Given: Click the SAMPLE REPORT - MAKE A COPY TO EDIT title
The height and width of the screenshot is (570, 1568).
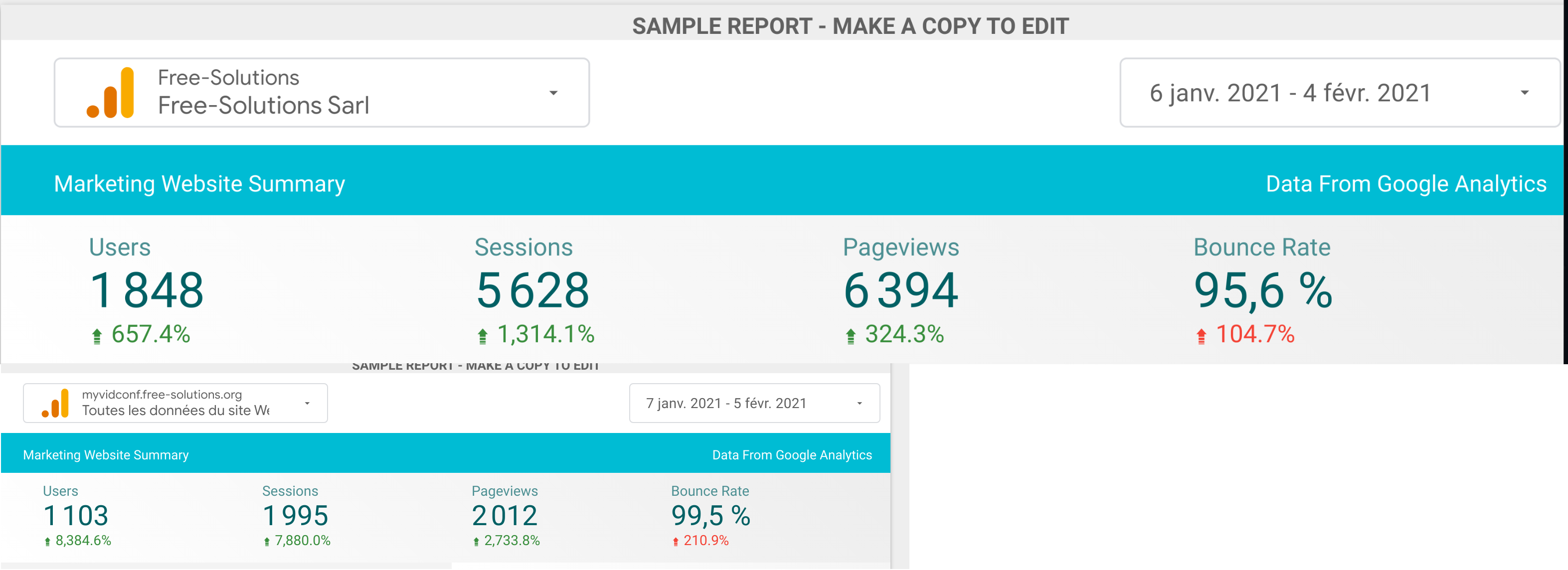Looking at the screenshot, I should [851, 26].
